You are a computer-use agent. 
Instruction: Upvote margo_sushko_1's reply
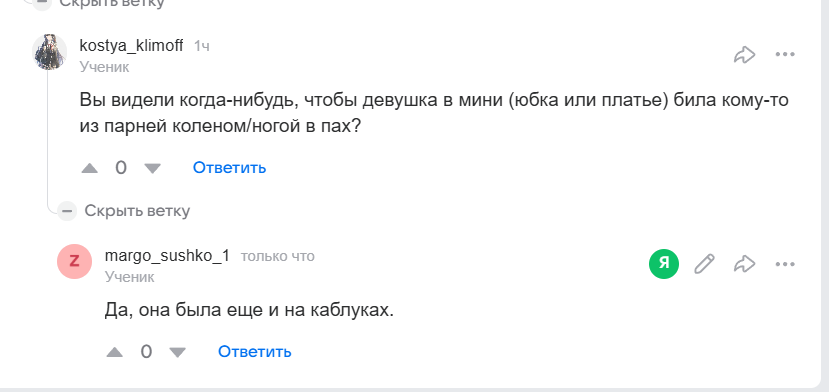[x=115, y=352]
